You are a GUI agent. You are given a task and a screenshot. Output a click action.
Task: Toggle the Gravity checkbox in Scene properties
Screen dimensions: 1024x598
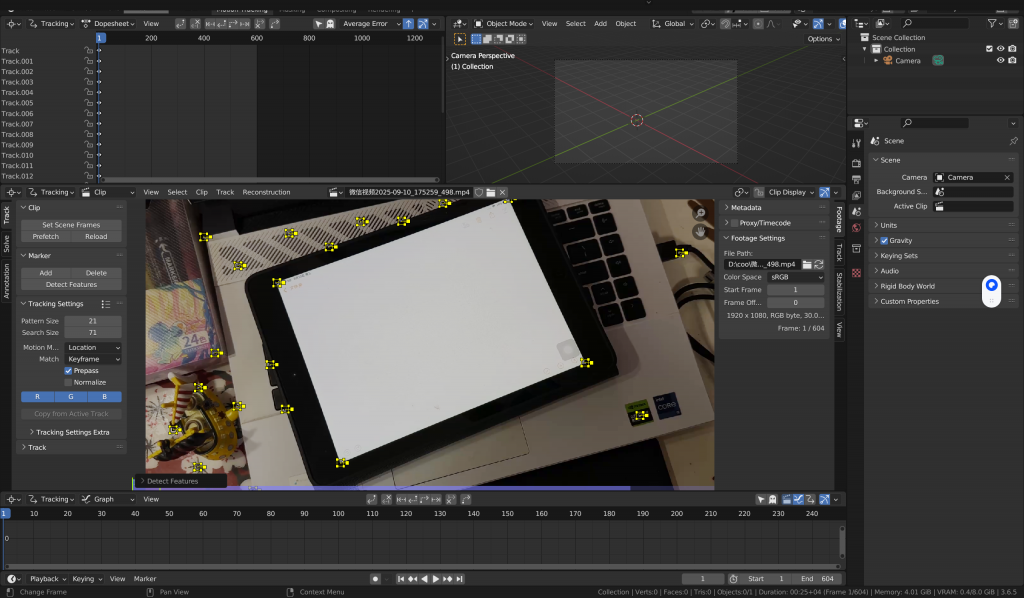(884, 241)
